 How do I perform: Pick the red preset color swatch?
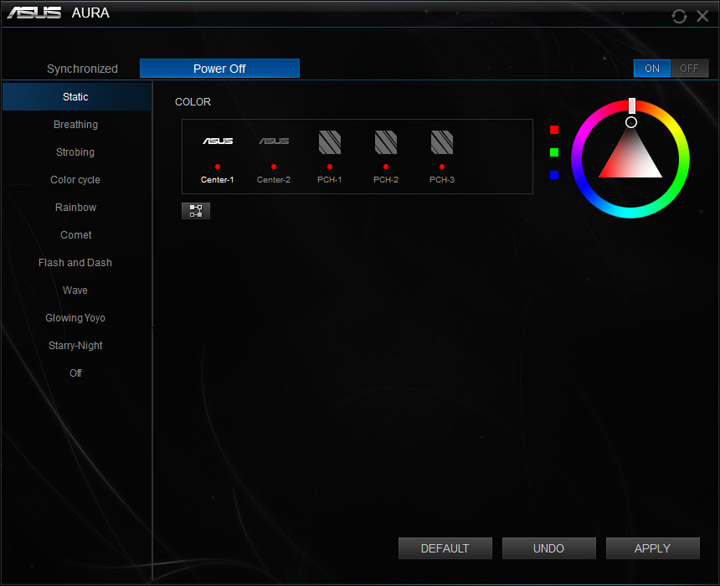point(554,130)
